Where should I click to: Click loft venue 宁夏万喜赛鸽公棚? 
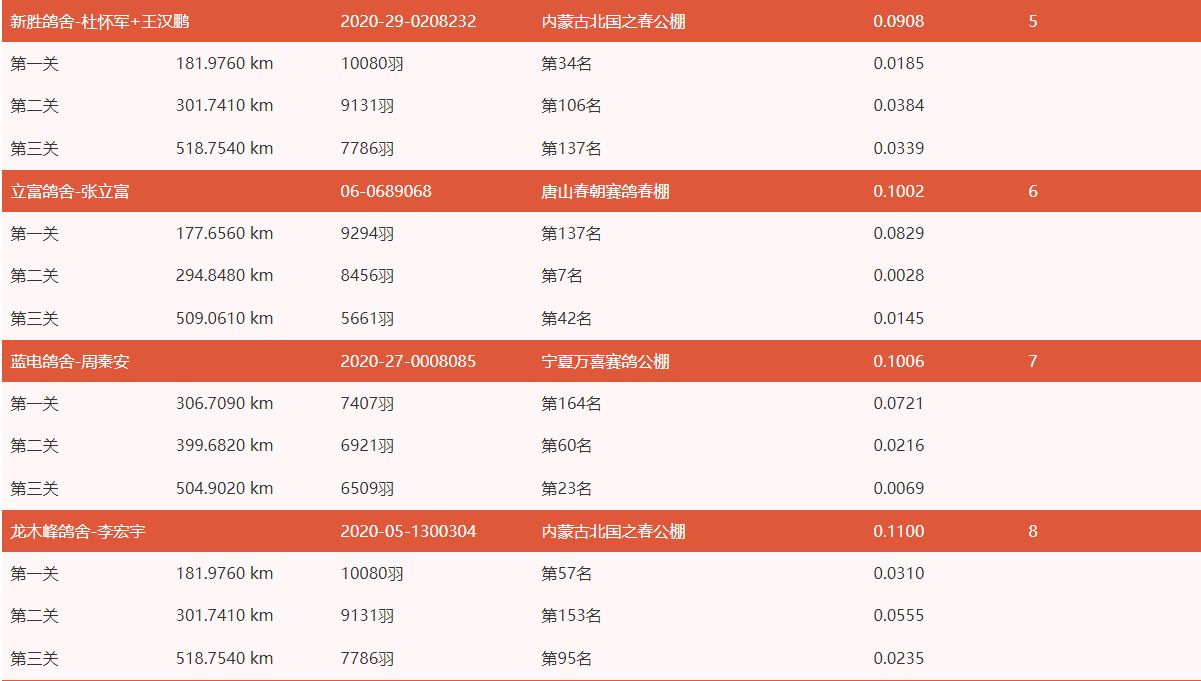point(605,361)
